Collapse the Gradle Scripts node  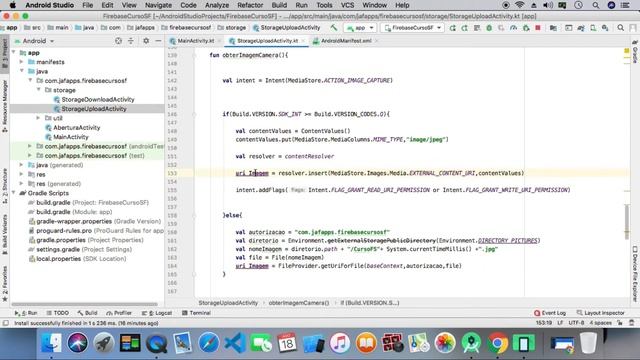(14, 193)
